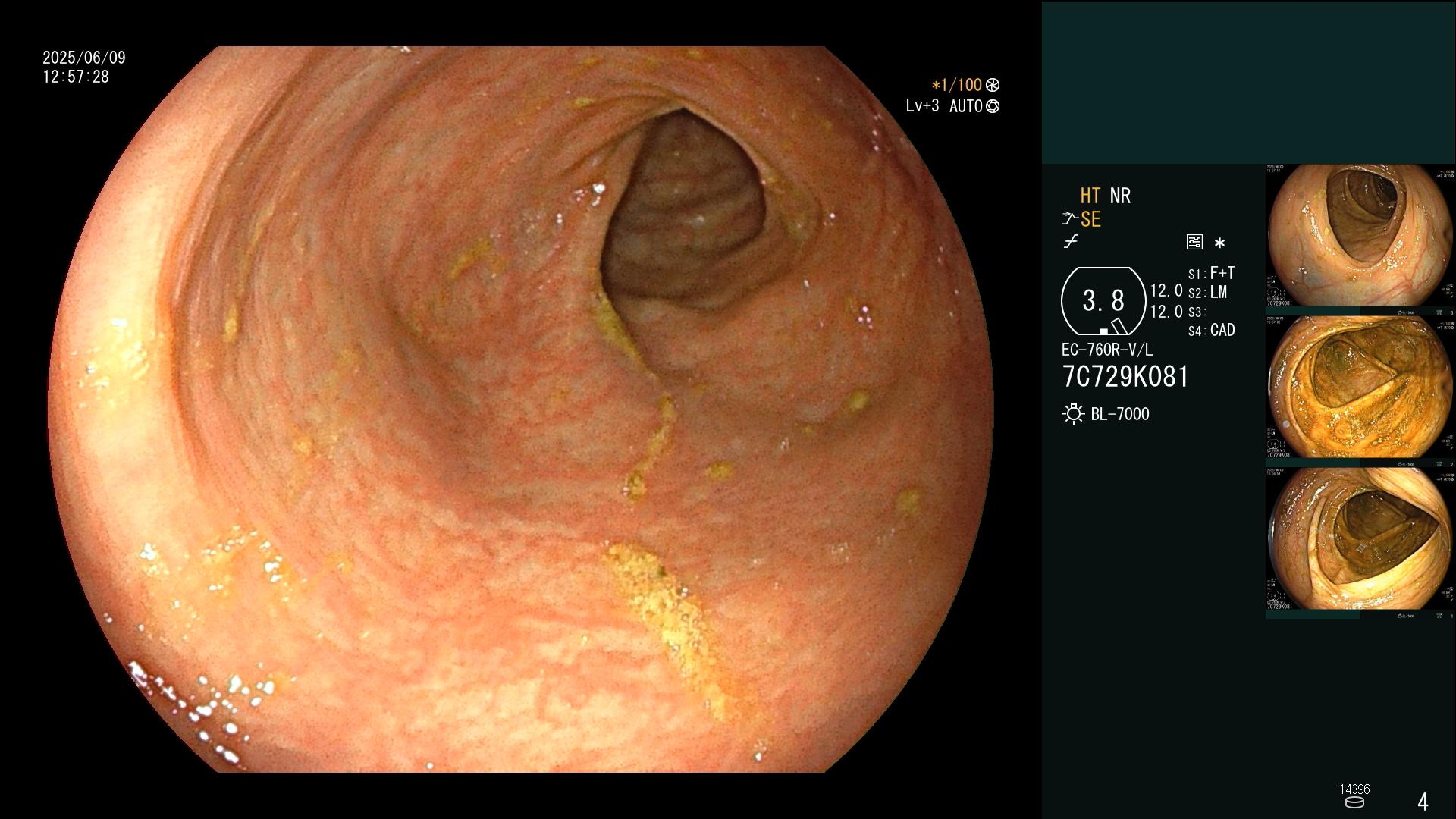Open the top captured endoscopy thumbnail

1360,235
